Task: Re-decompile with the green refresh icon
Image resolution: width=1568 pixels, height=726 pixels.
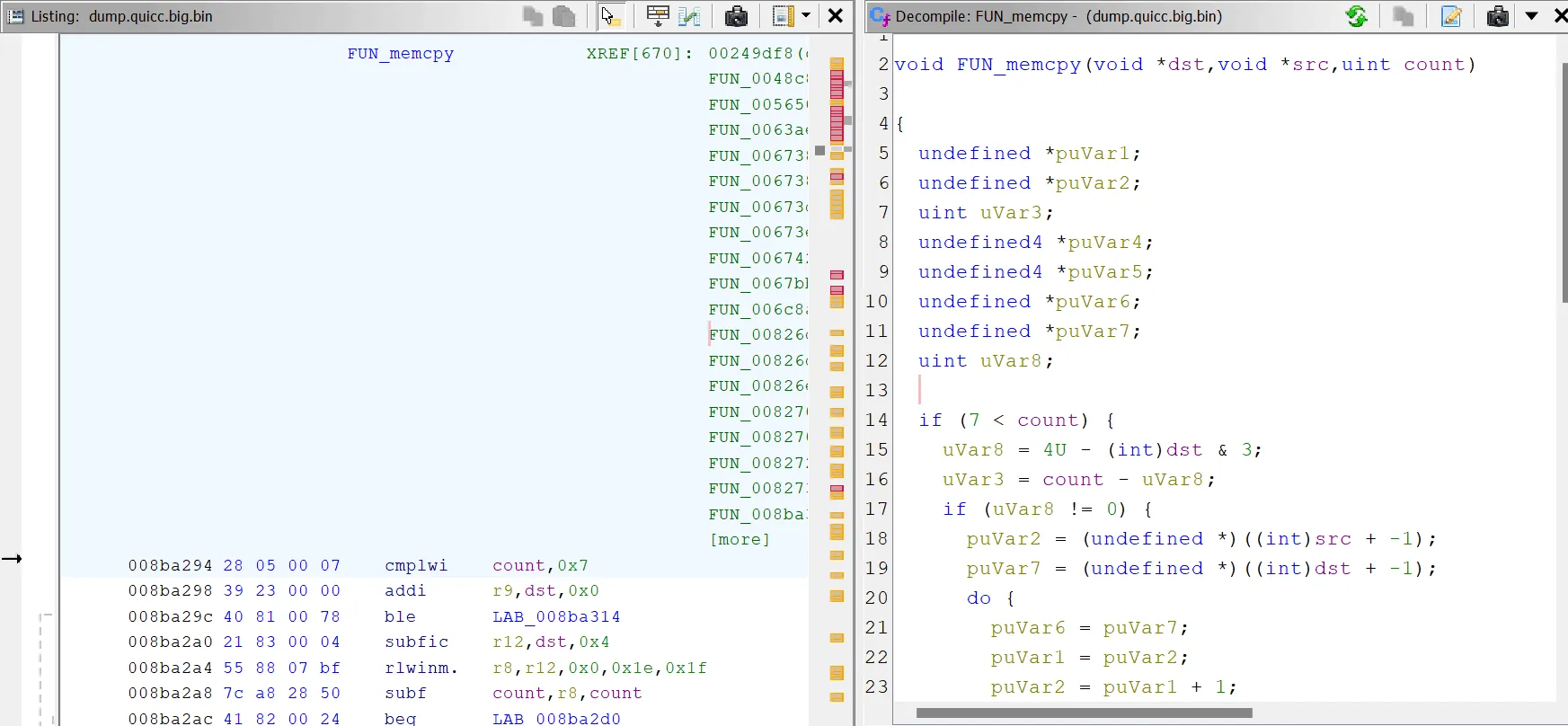Action: click(x=1356, y=16)
